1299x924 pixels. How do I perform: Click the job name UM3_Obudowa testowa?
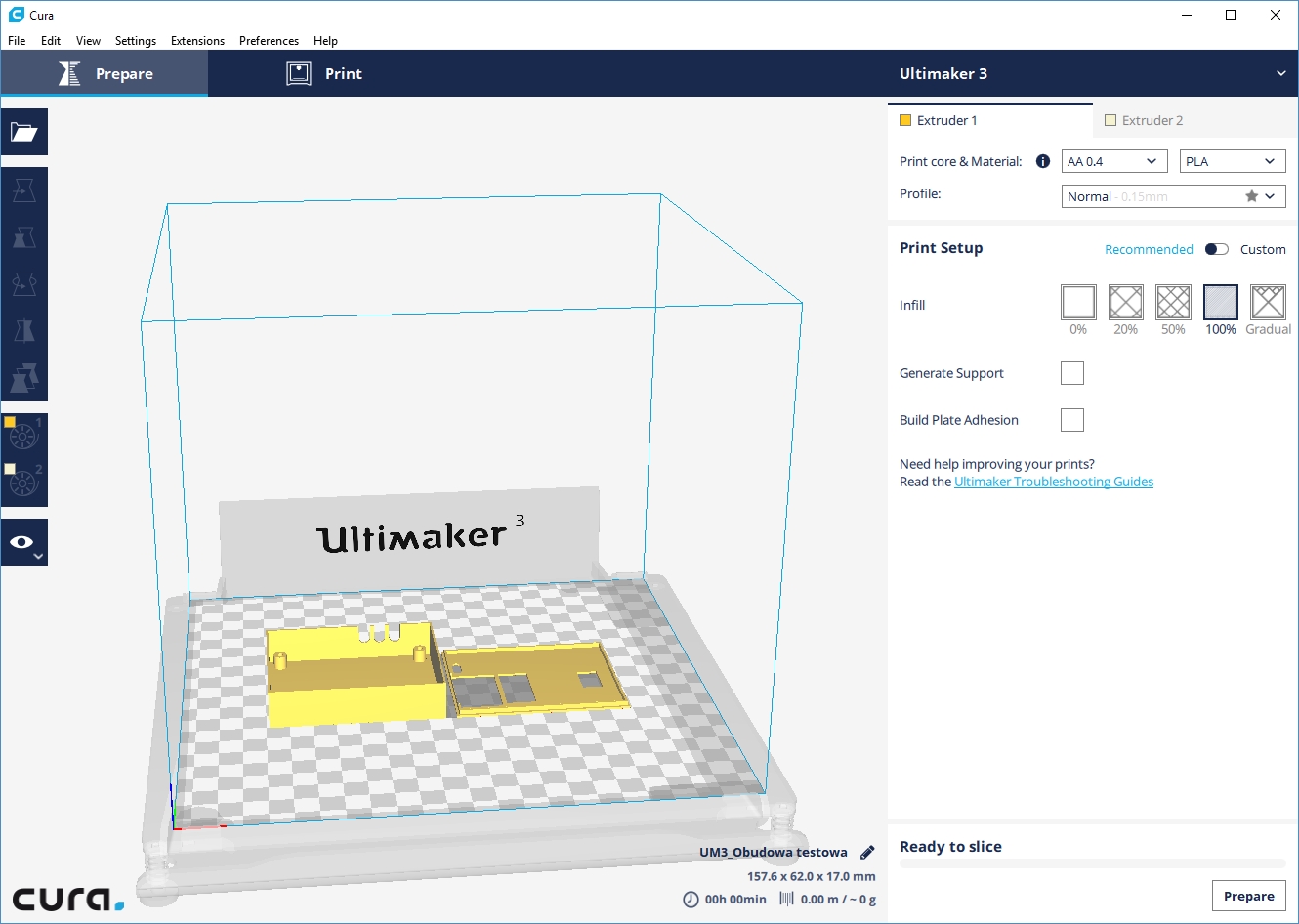click(774, 853)
